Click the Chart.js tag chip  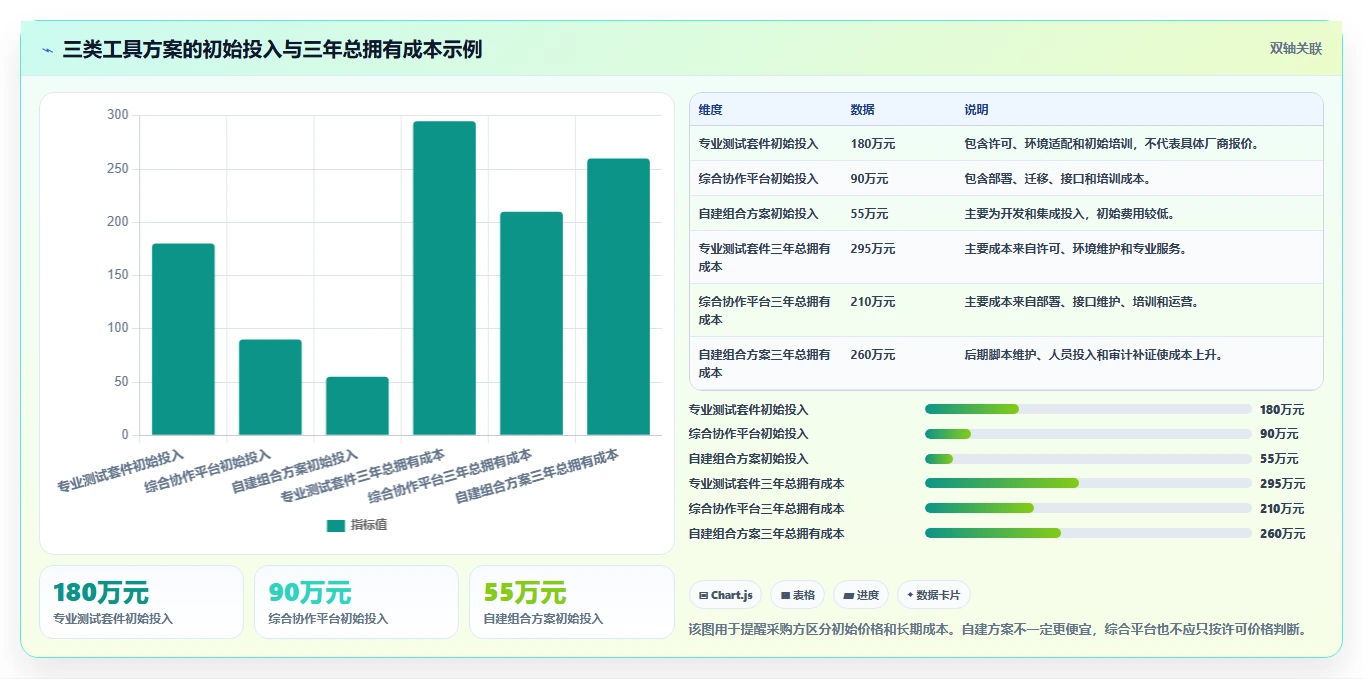tap(725, 595)
